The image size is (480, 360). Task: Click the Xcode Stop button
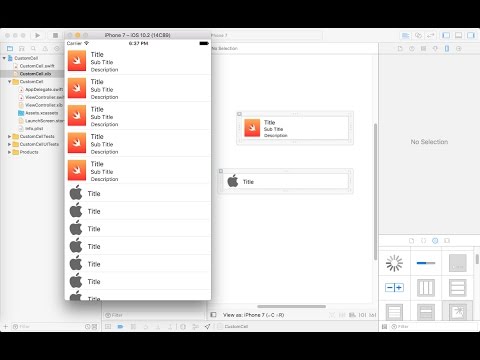coord(55,35)
